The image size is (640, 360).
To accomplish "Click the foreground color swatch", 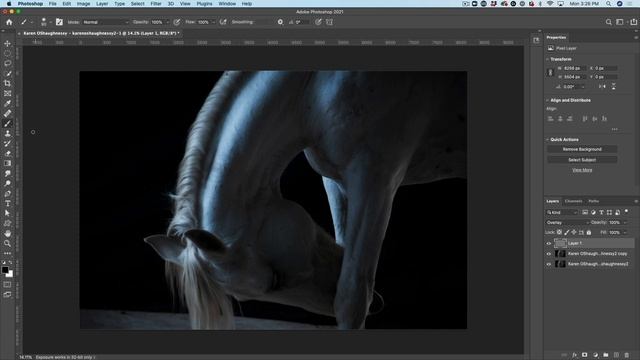I will (5, 270).
